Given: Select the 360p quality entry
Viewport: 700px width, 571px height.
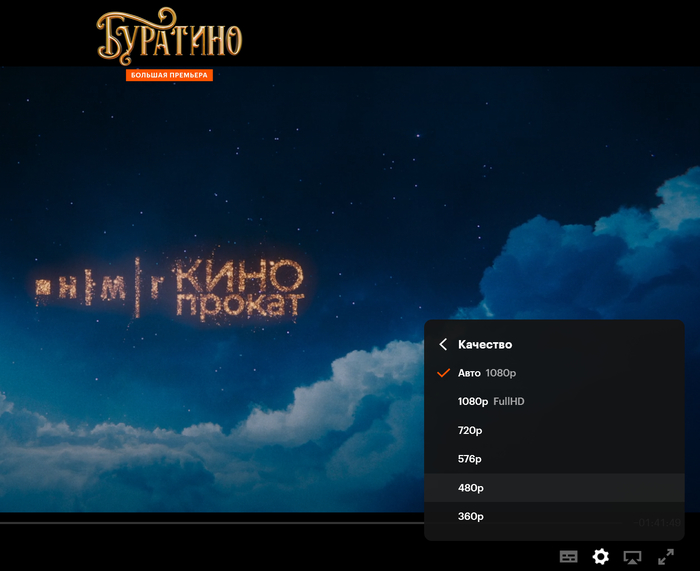Looking at the screenshot, I should (x=554, y=516).
